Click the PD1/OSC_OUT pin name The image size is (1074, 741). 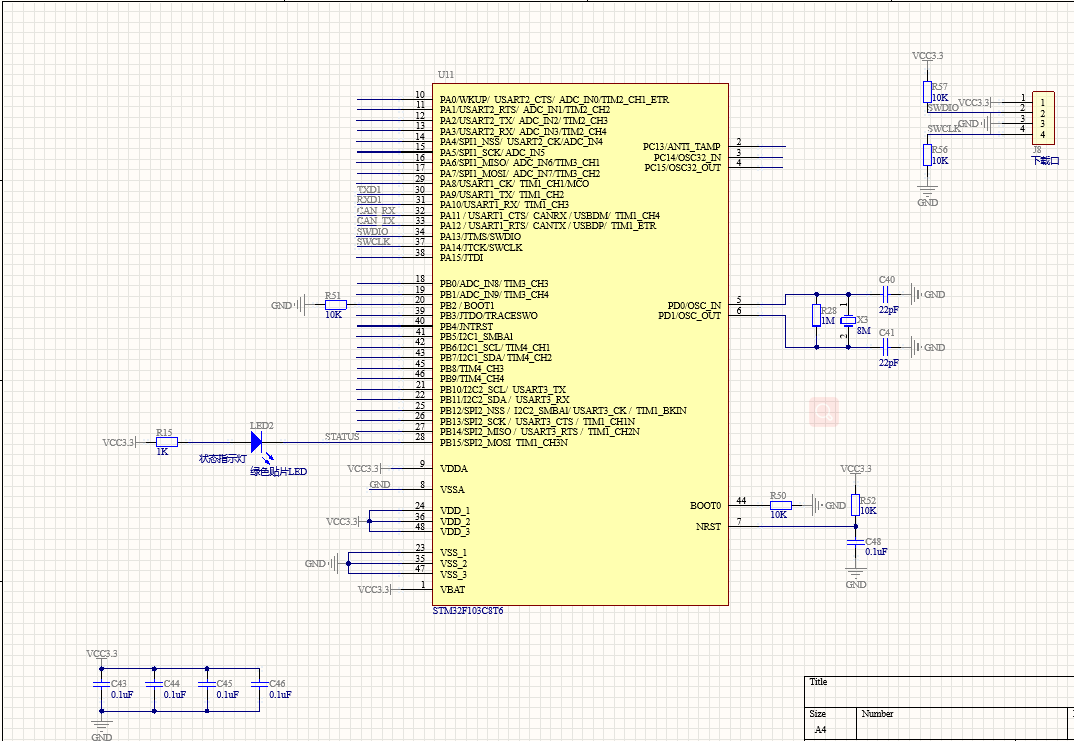(690, 316)
